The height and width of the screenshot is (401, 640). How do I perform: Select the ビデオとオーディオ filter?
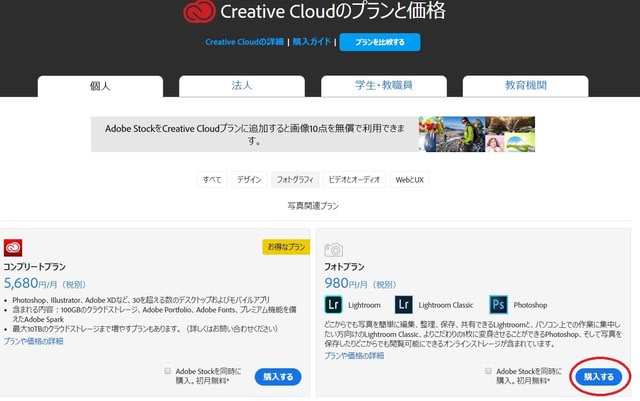tap(355, 179)
